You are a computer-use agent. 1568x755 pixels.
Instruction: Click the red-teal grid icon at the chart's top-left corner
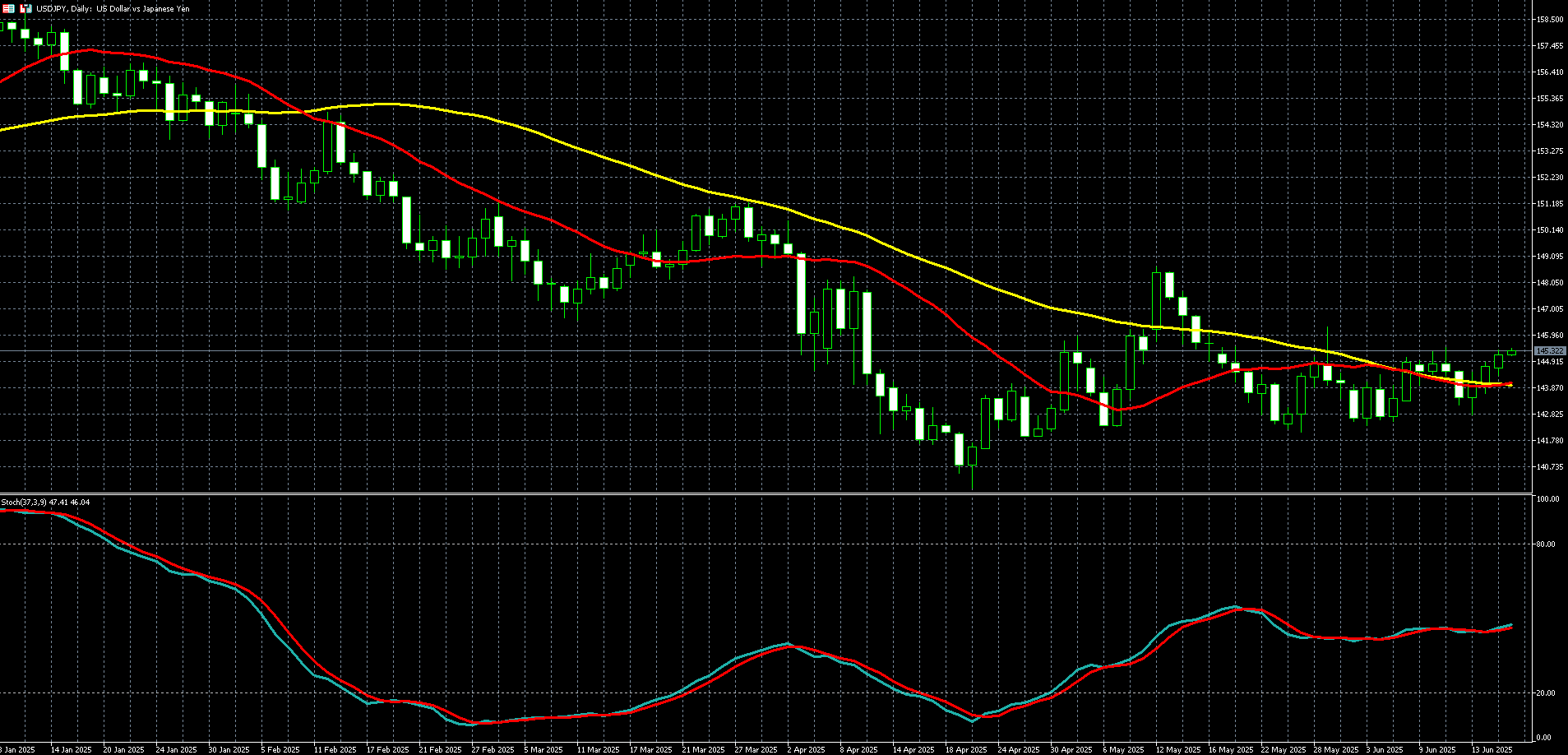click(9, 8)
